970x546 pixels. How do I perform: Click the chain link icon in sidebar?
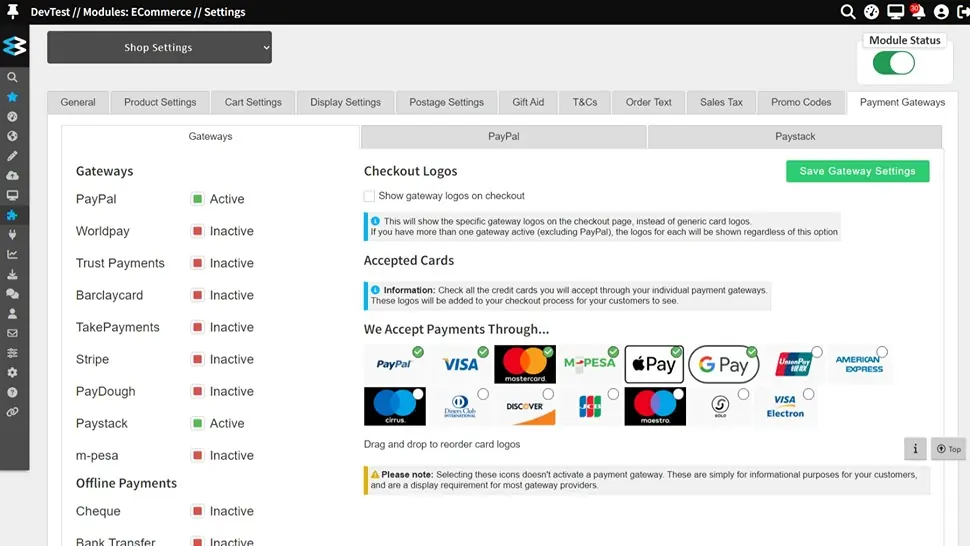click(x=12, y=412)
